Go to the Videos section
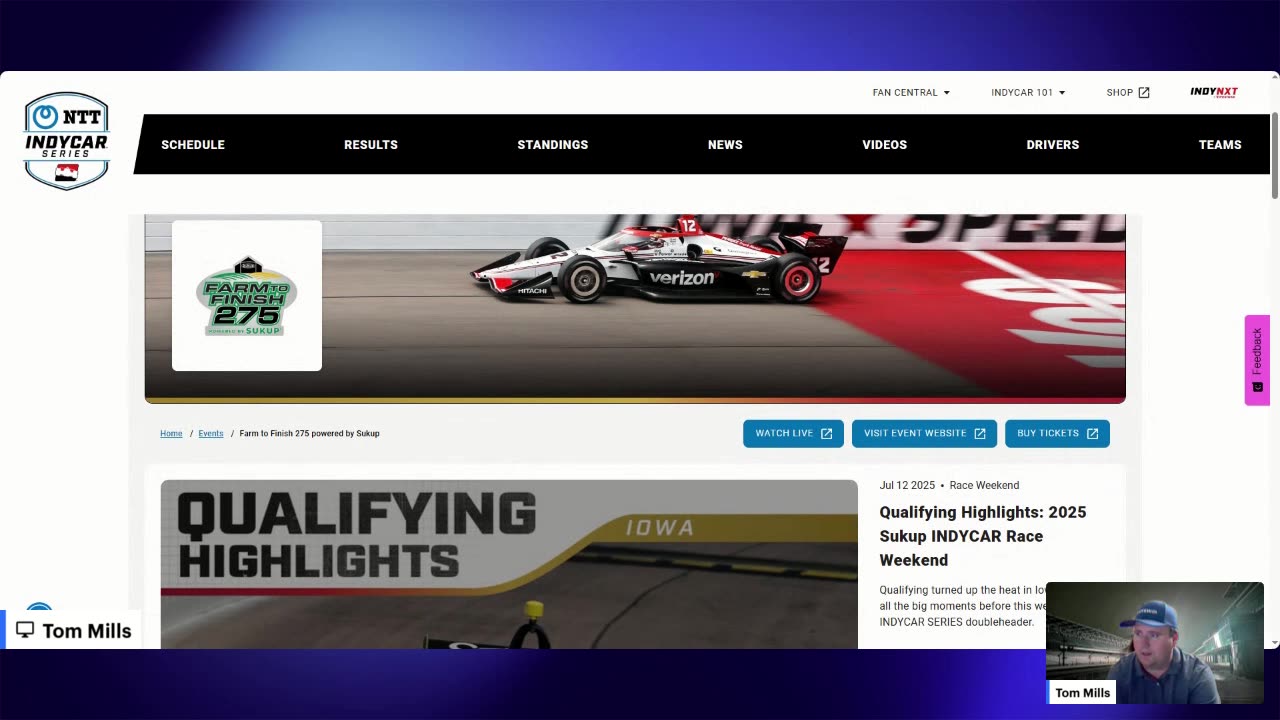 click(x=885, y=145)
